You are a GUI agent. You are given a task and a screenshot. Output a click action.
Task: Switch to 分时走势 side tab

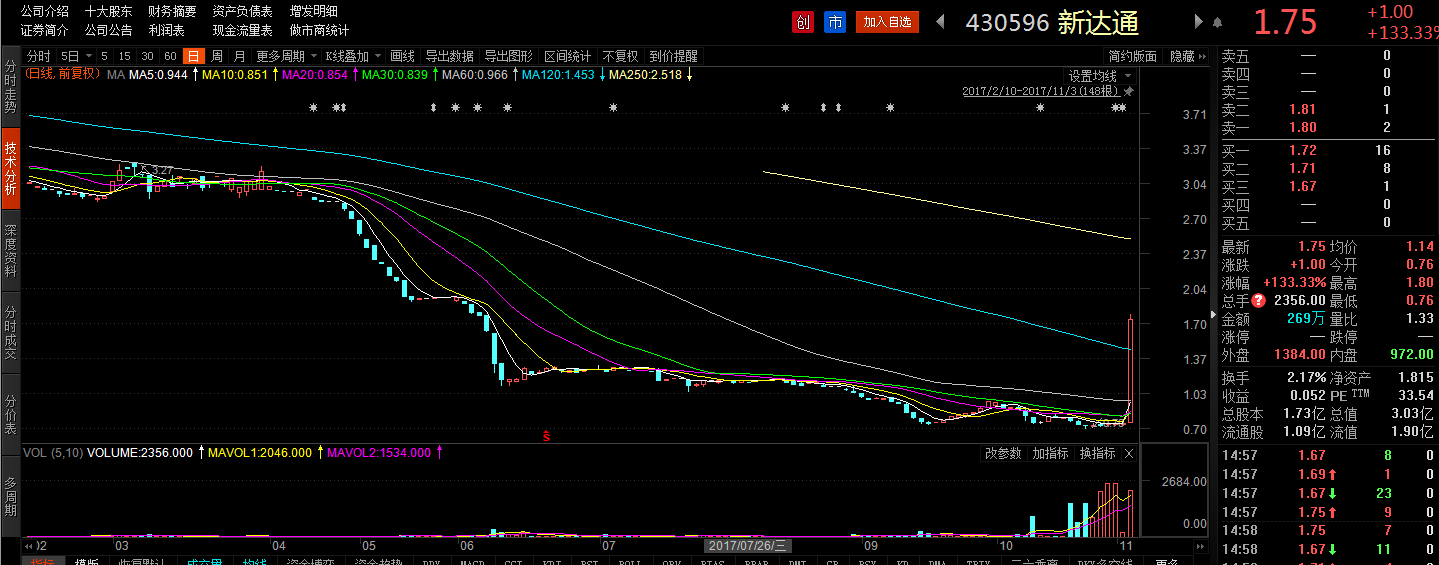(10, 87)
